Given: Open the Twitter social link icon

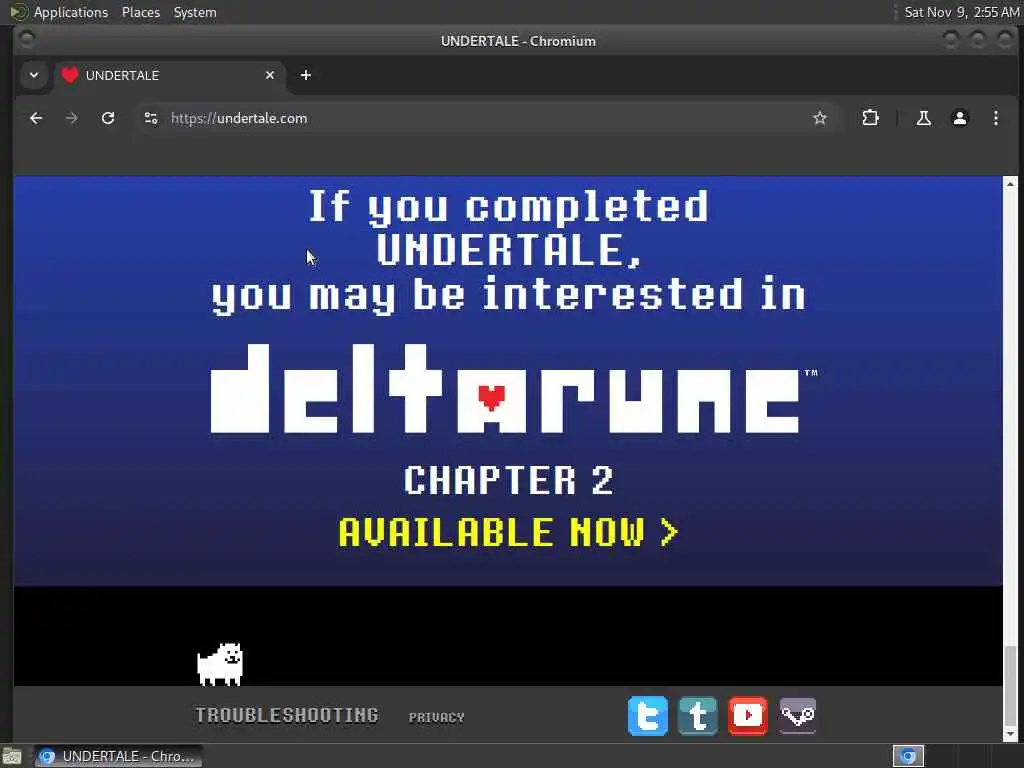Looking at the screenshot, I should click(647, 716).
